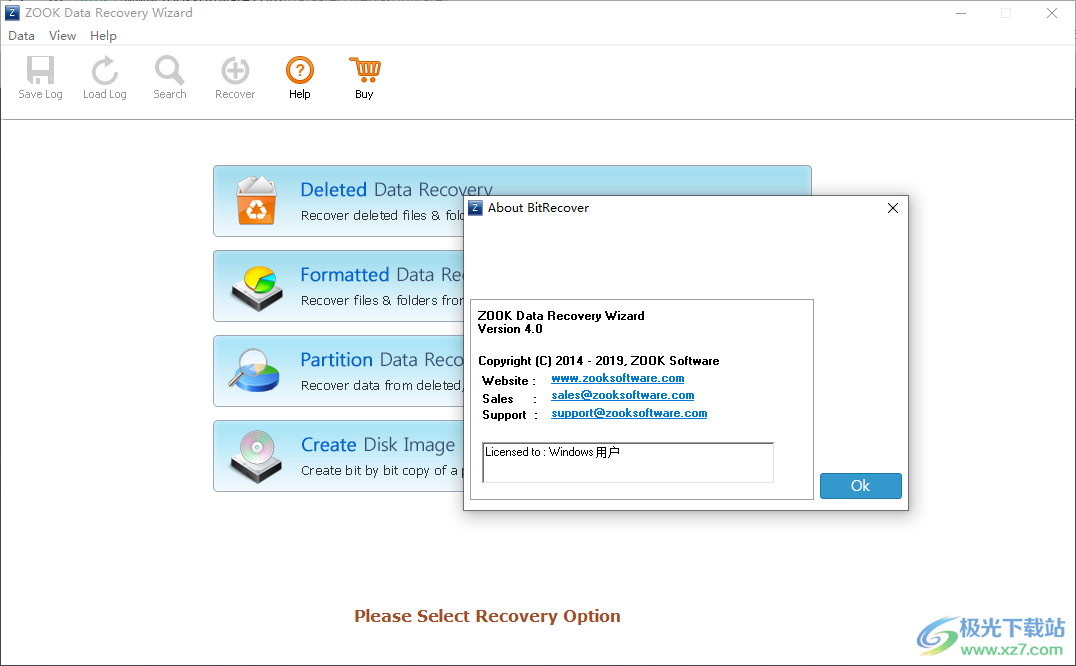
Task: Click the Ok button in About dialog
Action: click(x=860, y=485)
